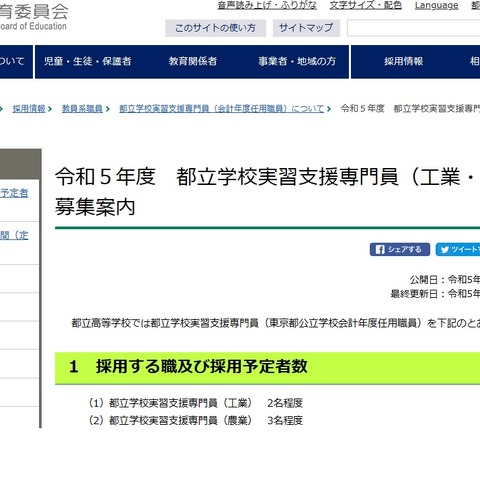The image size is (480, 480).
Task: Open the Language link
Action: 436,5
